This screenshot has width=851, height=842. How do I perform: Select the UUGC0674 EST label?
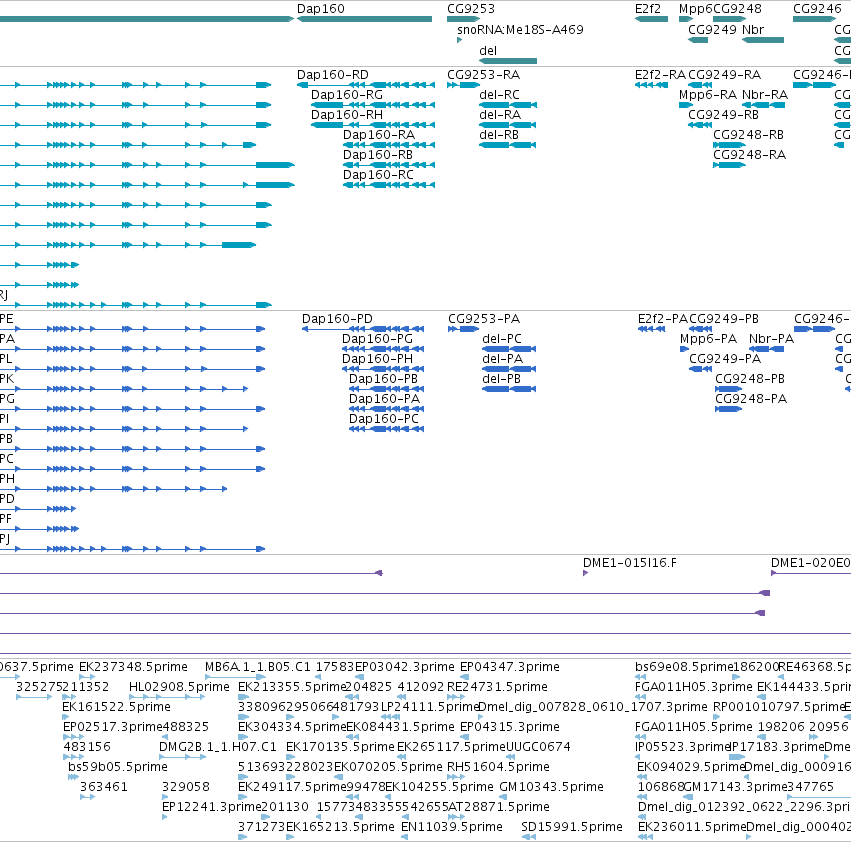coord(538,748)
